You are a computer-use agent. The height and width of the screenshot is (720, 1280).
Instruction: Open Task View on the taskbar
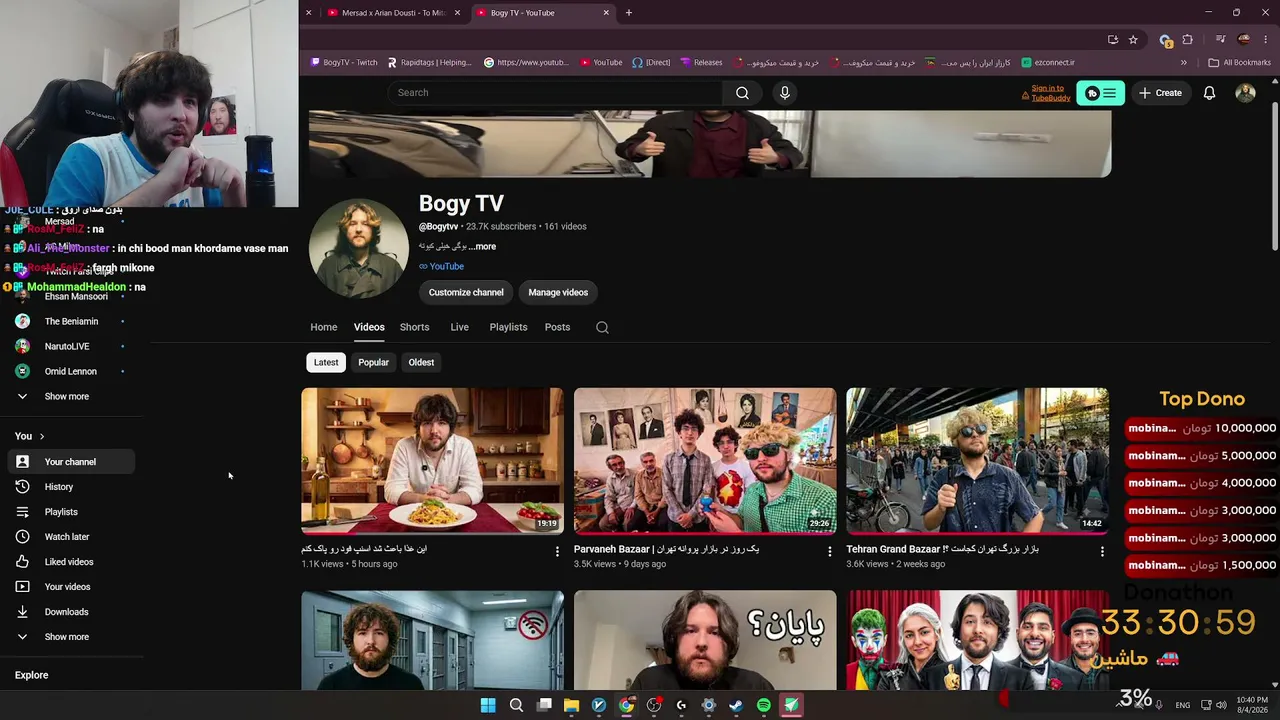(x=544, y=705)
